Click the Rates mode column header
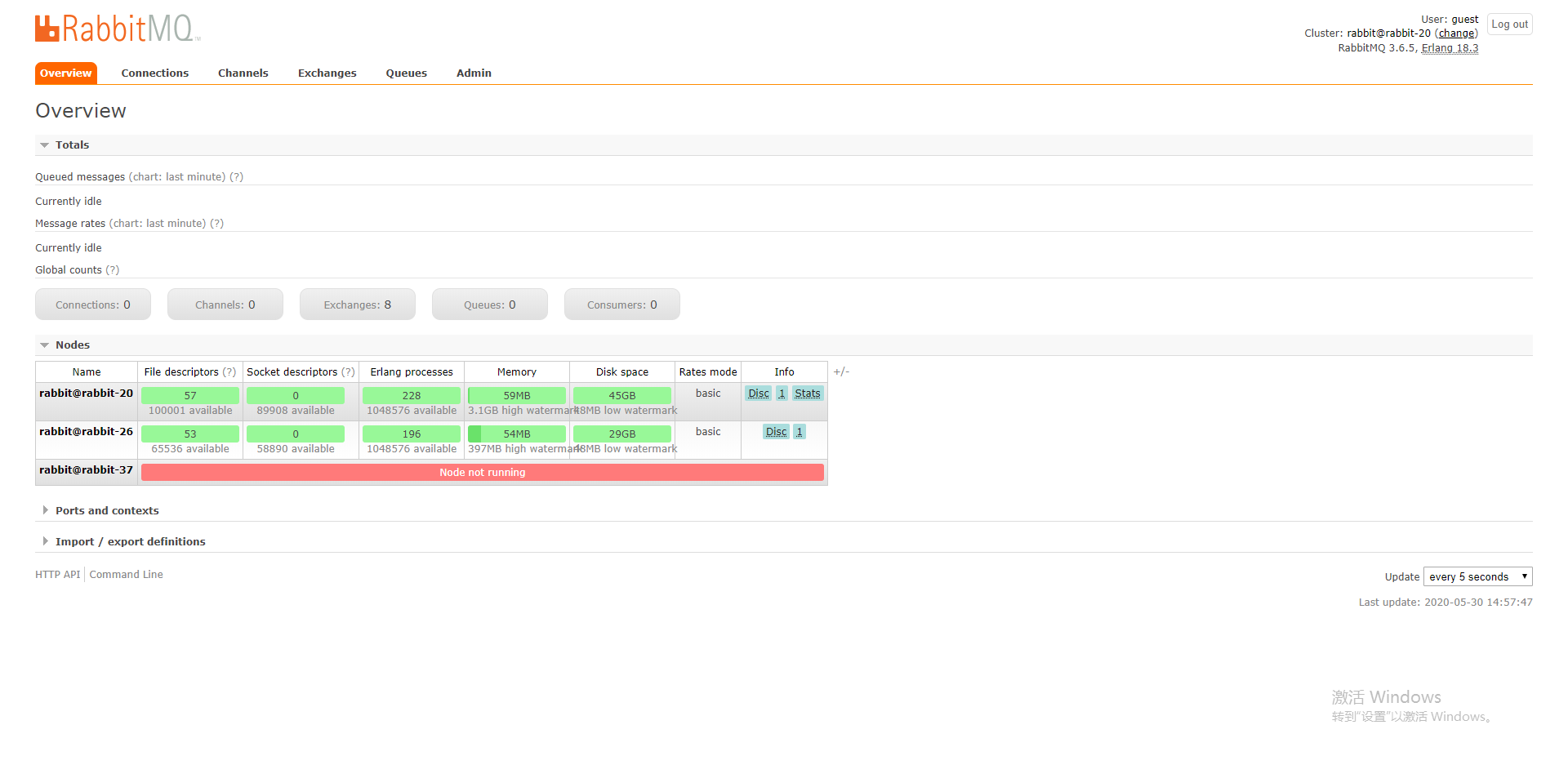This screenshot has height=765, width=1568. 708,372
